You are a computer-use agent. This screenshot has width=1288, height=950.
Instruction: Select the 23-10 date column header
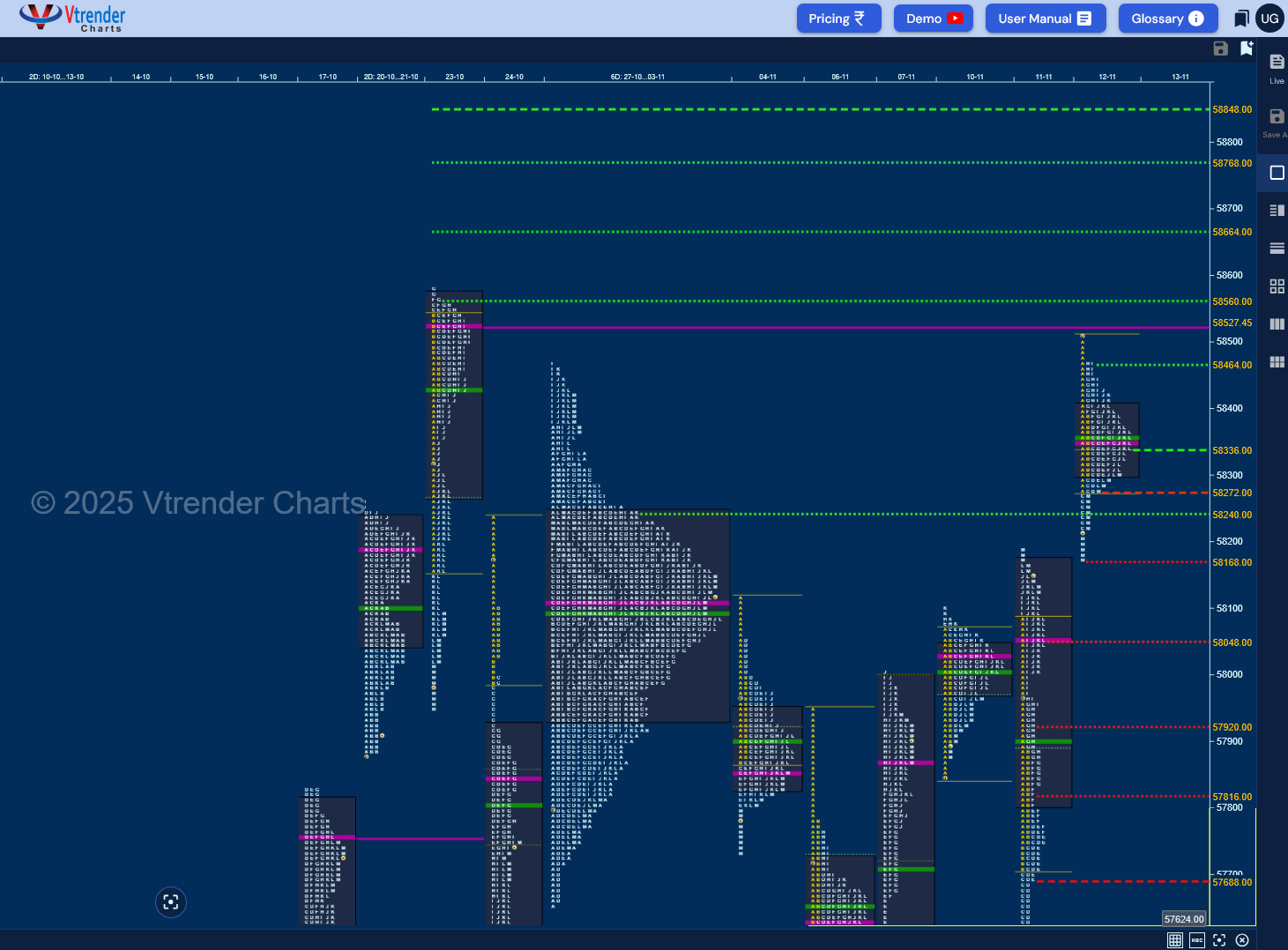pos(454,77)
